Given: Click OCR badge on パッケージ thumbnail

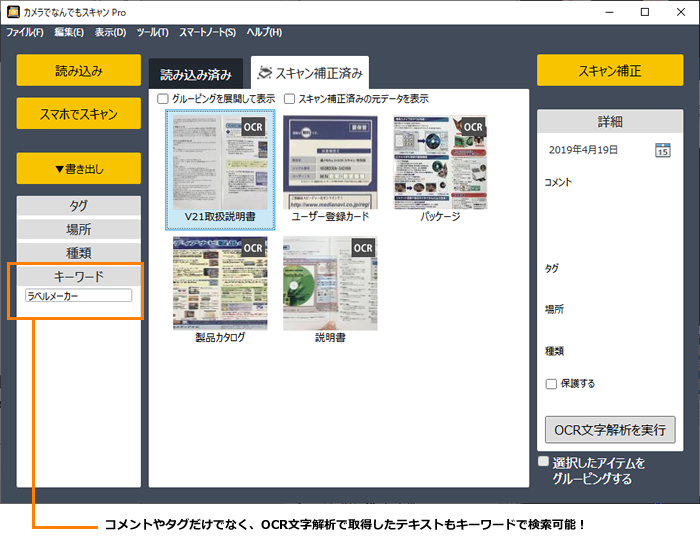Looking at the screenshot, I should click(x=473, y=127).
